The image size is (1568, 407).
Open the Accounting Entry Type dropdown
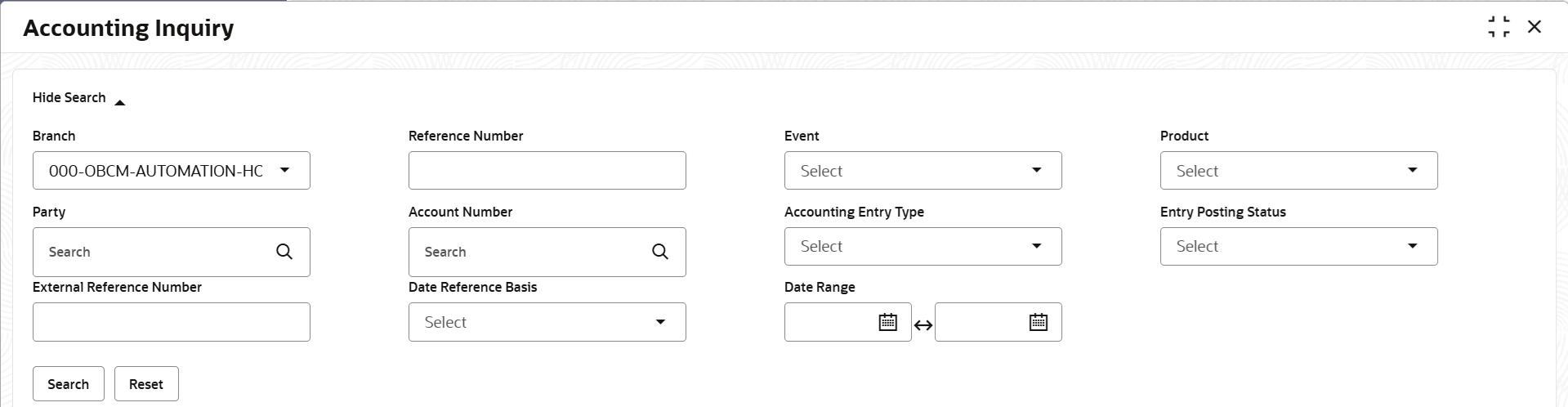click(x=923, y=246)
